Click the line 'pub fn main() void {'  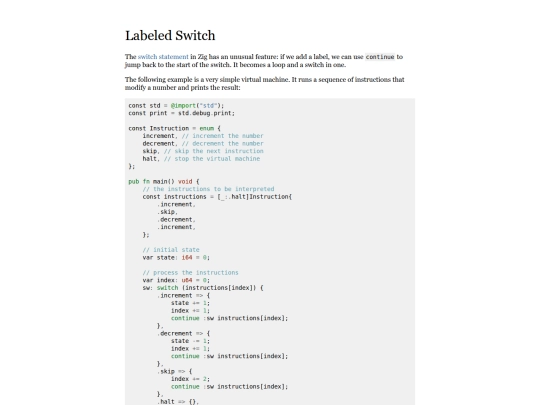tap(164, 181)
